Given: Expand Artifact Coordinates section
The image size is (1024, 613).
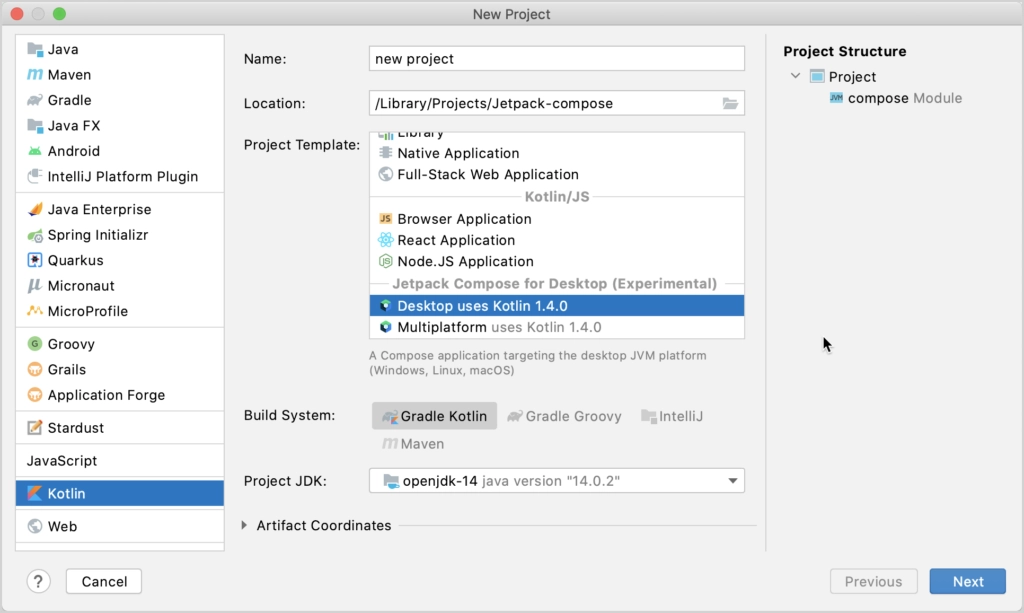Looking at the screenshot, I should click(x=244, y=525).
